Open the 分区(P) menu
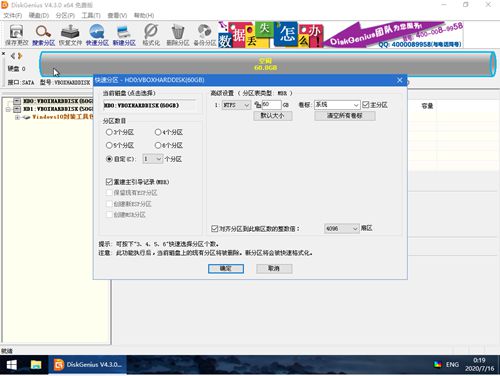 point(65,15)
